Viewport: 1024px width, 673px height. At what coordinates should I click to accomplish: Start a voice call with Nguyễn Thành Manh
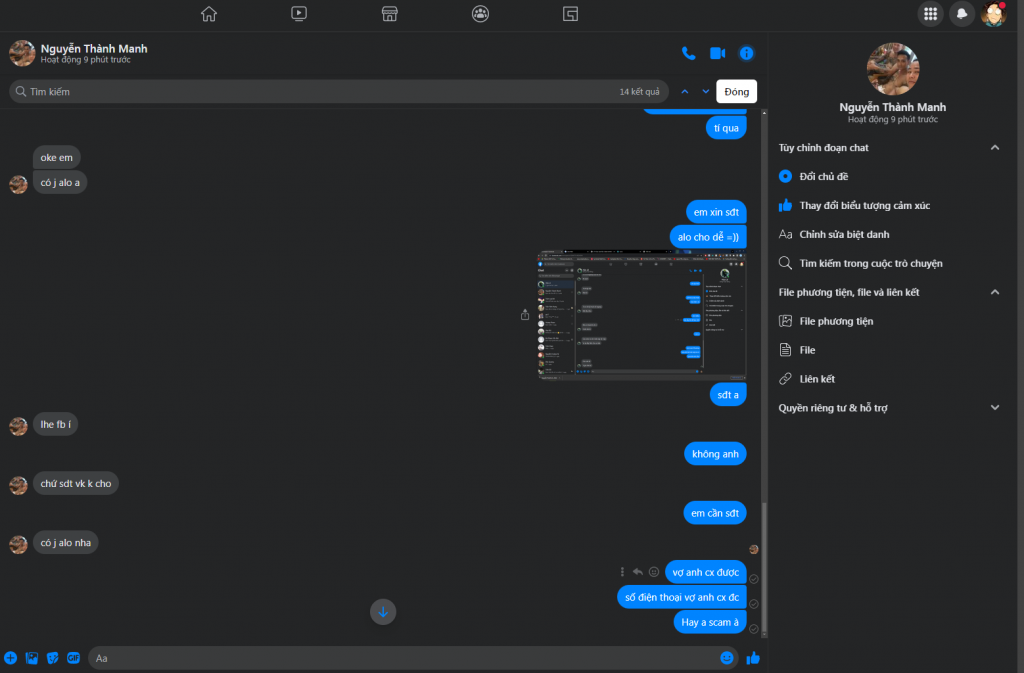coord(688,53)
